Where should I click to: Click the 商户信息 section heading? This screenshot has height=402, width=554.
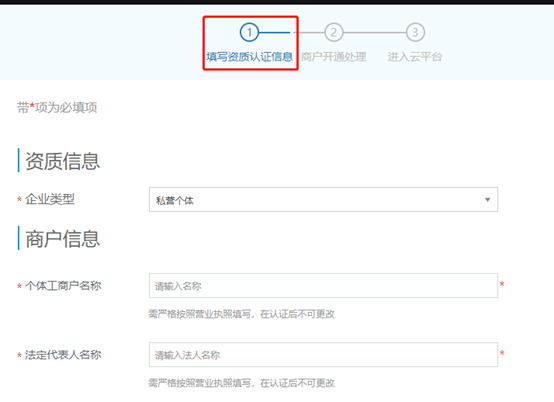click(63, 239)
